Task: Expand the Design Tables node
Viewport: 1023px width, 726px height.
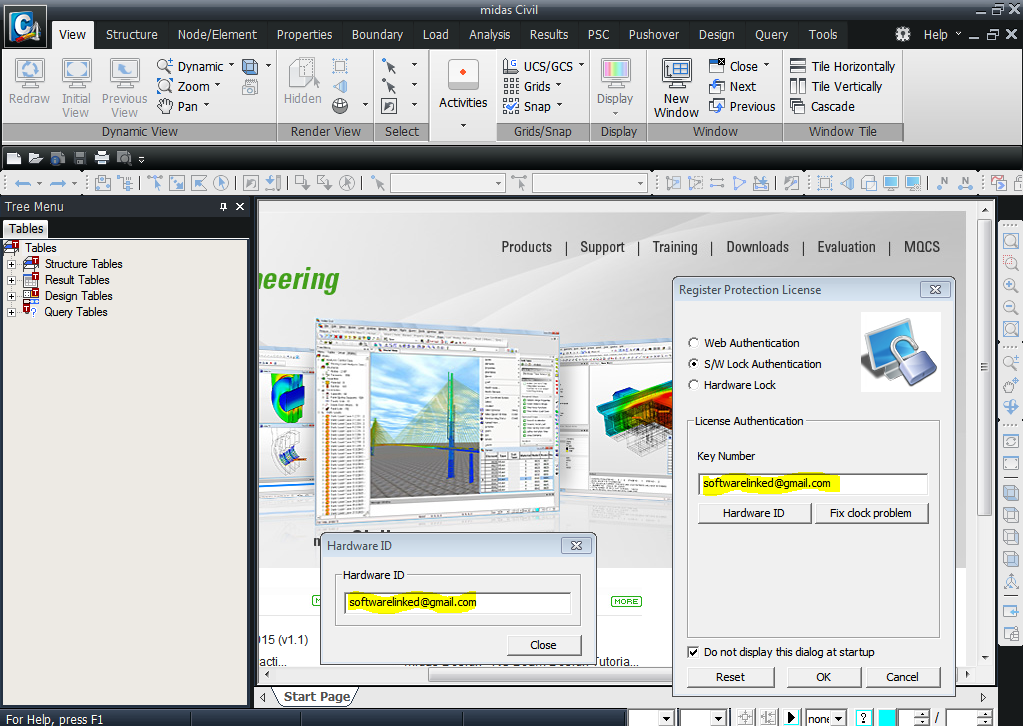Action: coord(11,296)
